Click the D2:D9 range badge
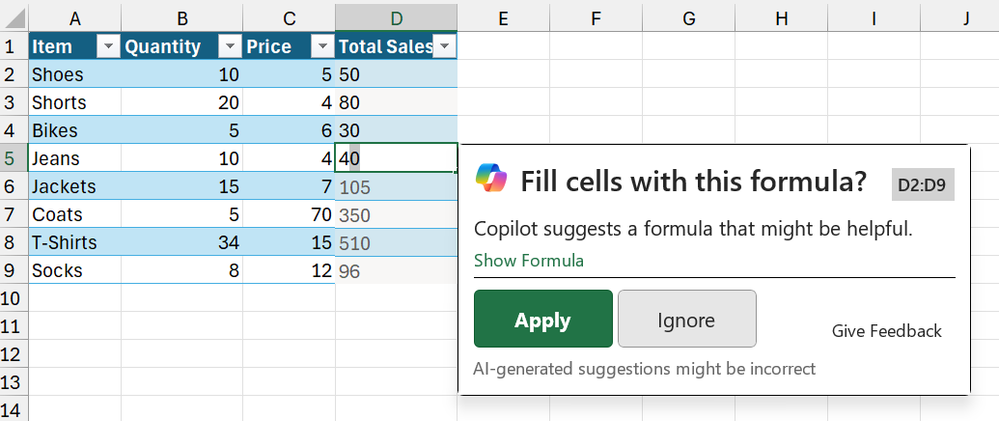This screenshot has width=999, height=421. [x=922, y=185]
